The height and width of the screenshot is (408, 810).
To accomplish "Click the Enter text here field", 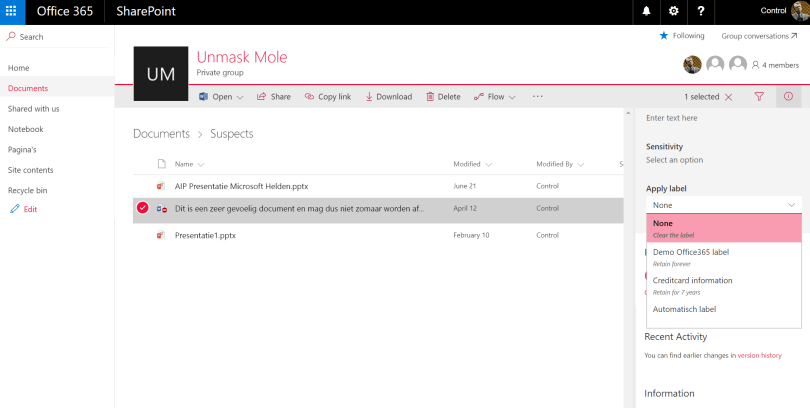I will point(718,118).
